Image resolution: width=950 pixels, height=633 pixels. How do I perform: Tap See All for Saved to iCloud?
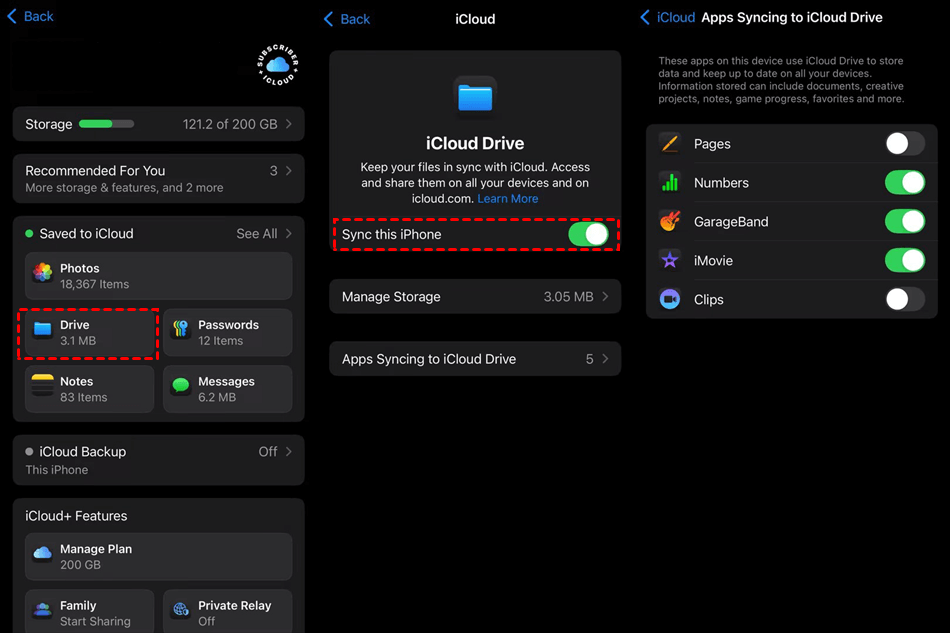click(257, 234)
